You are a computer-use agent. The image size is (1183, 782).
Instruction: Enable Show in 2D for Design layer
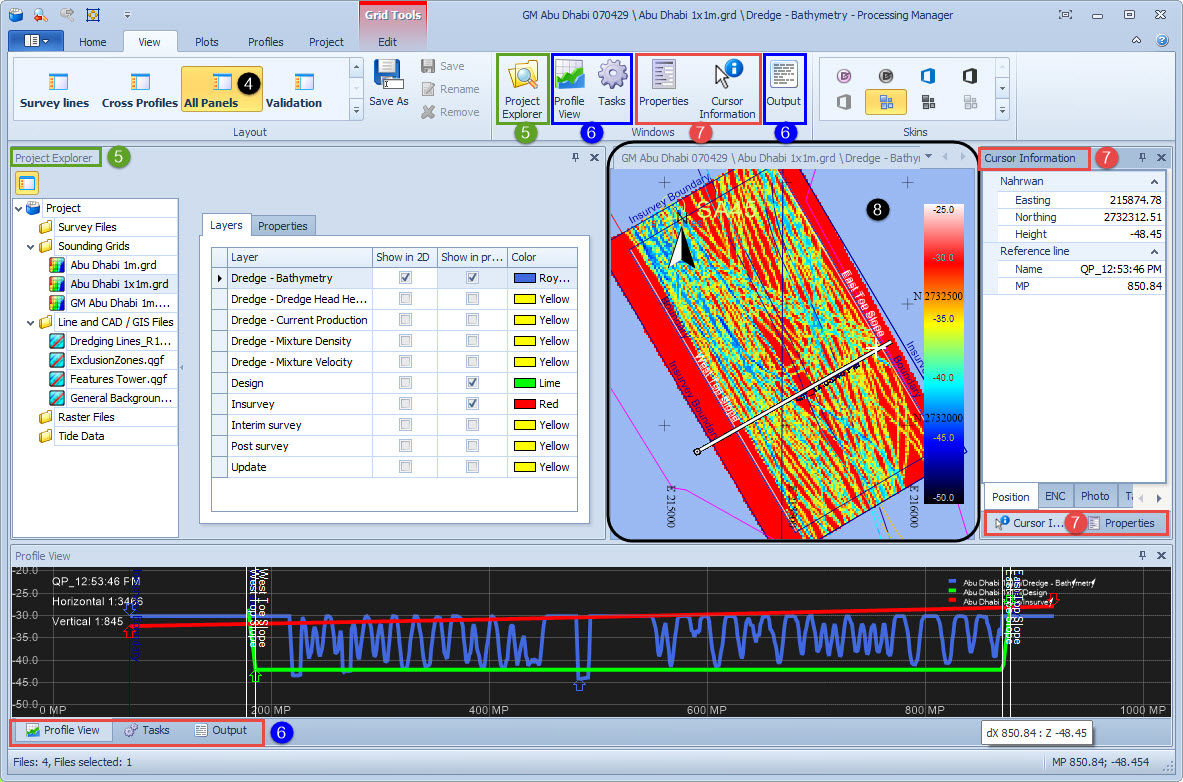(x=405, y=383)
